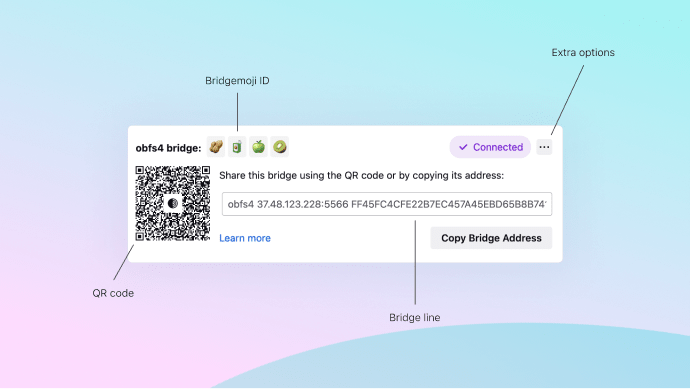Click the checkmark inside the Connected badge
The height and width of the screenshot is (389, 690).
point(463,147)
